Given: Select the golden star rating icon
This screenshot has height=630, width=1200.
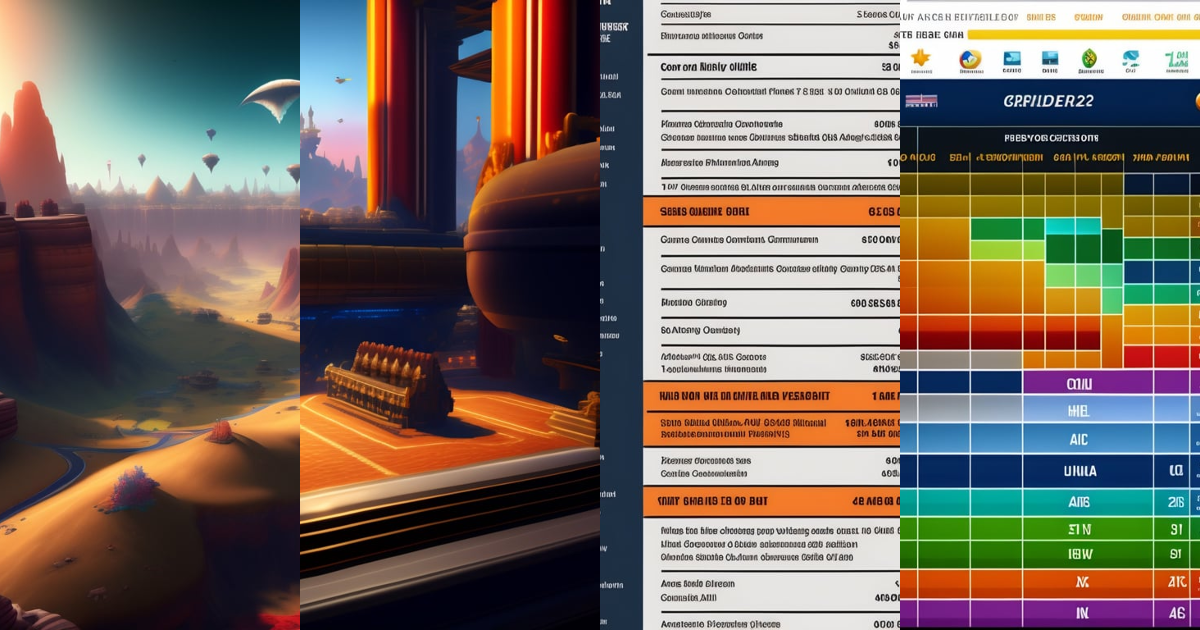Looking at the screenshot, I should (x=920, y=58).
